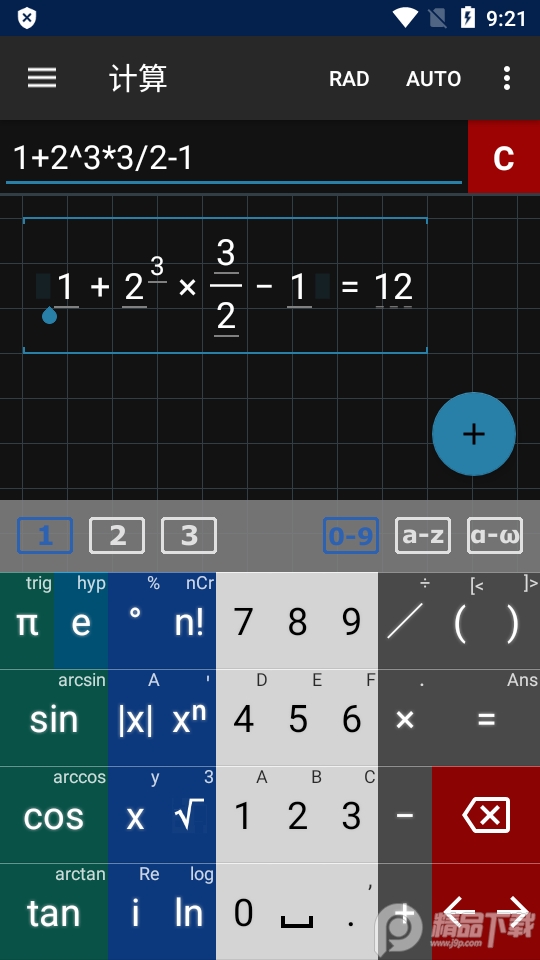
Task: Clear the expression with the red C button
Action: click(504, 157)
